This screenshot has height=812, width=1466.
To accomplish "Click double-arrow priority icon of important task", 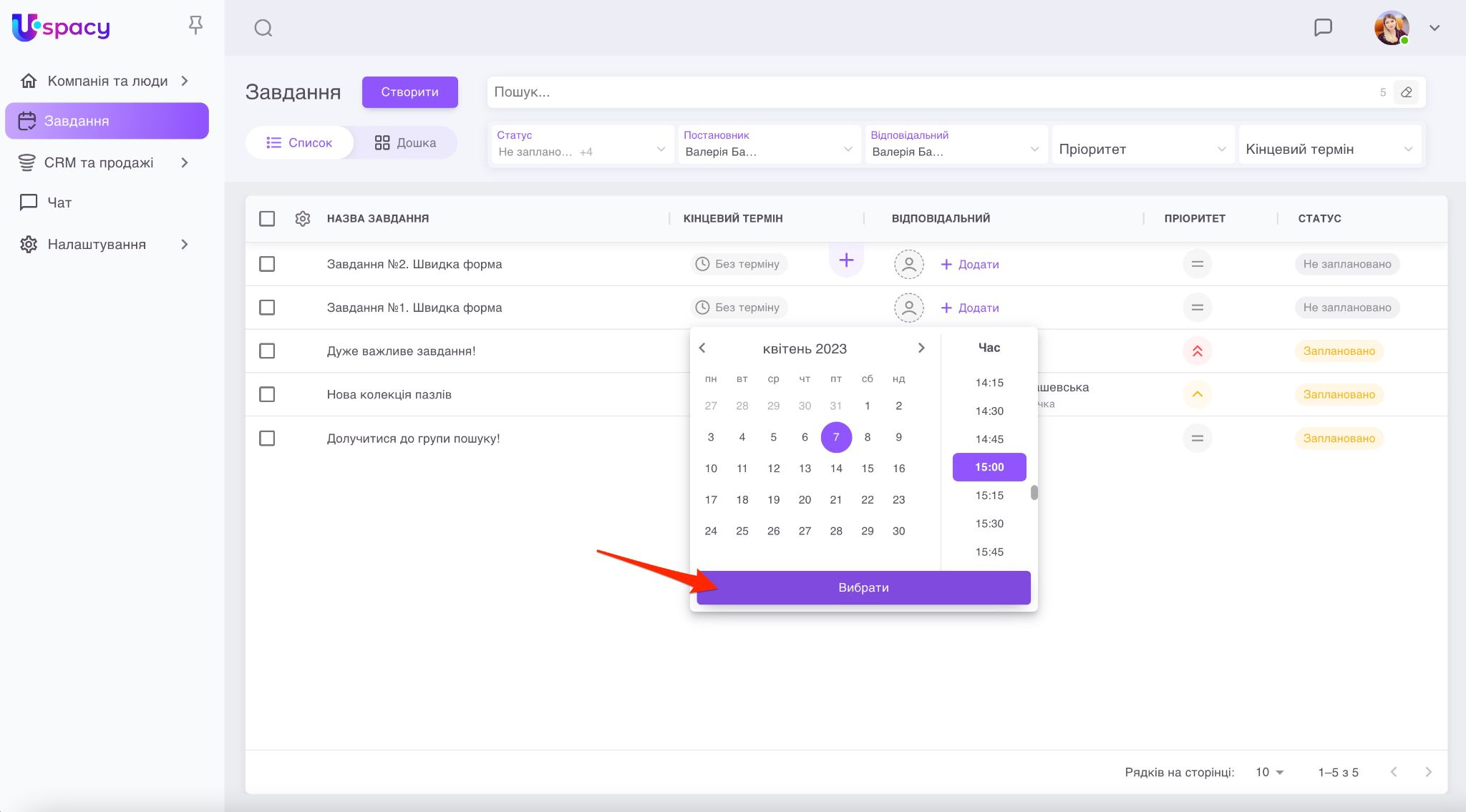I will (x=1197, y=351).
